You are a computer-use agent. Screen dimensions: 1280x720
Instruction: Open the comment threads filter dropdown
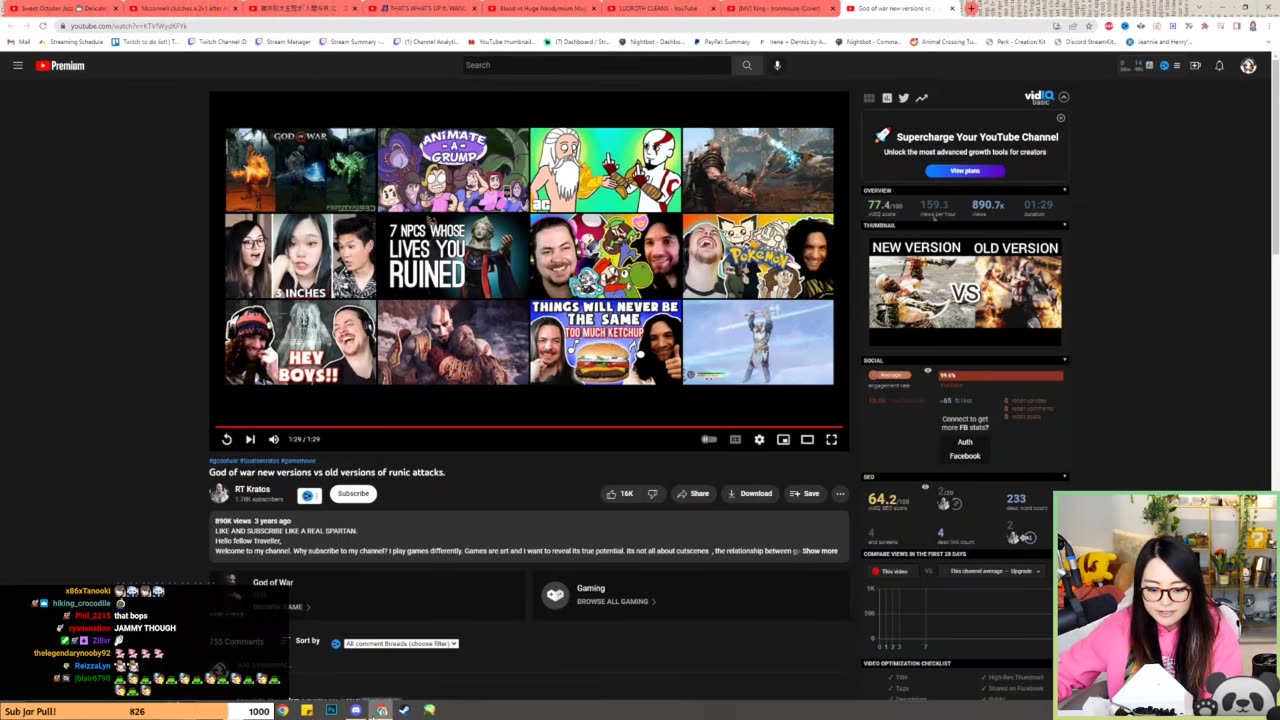pyautogui.click(x=401, y=643)
